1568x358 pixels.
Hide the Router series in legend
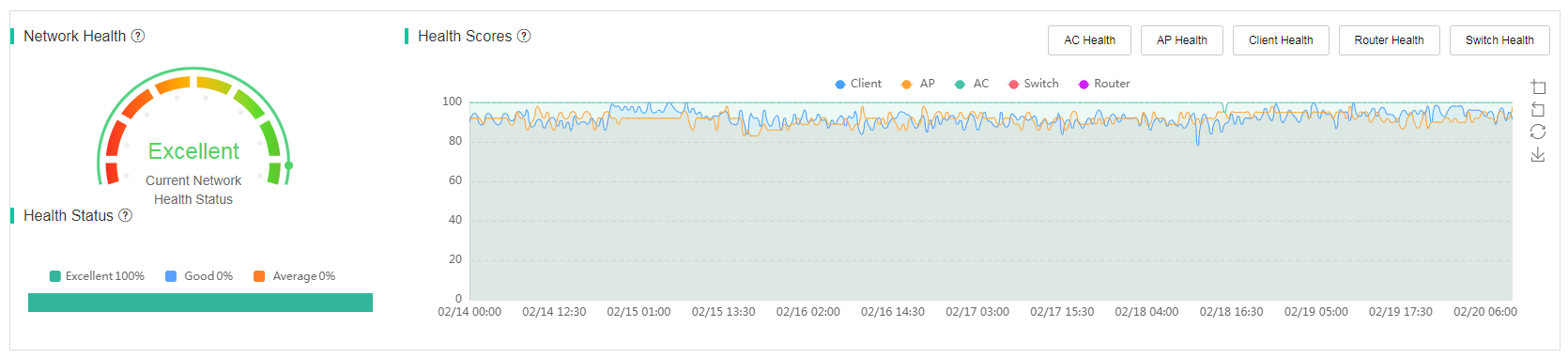(x=1104, y=84)
